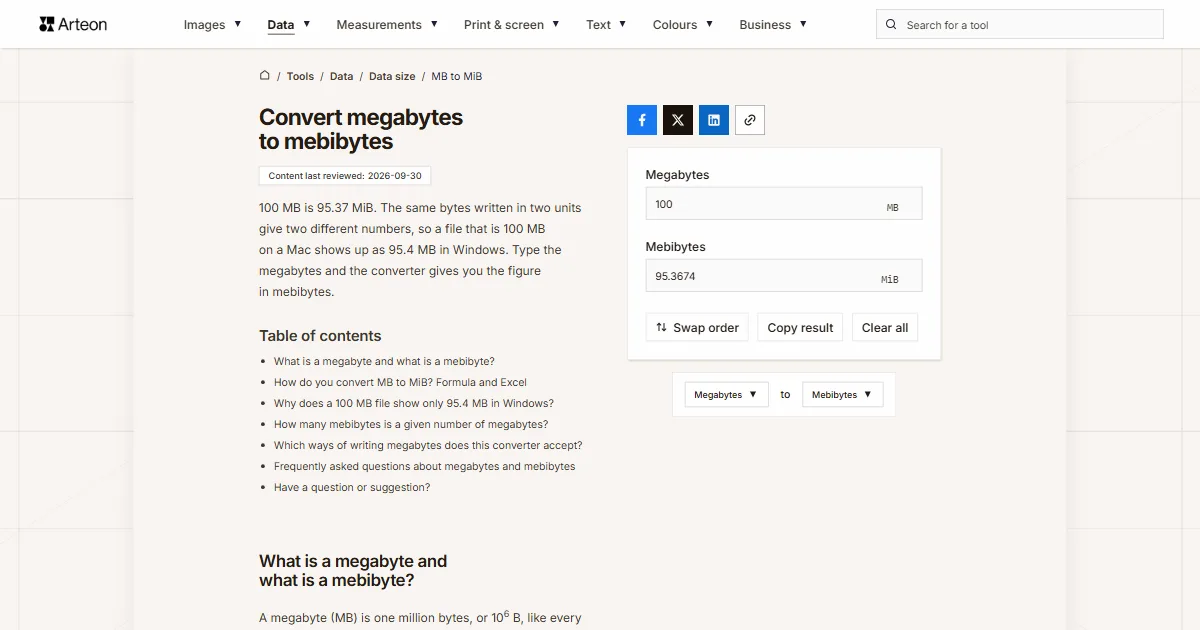Image resolution: width=1200 pixels, height=630 pixels.
Task: Click the 'Convert megabytes to mebibytes' heading
Action: click(361, 129)
